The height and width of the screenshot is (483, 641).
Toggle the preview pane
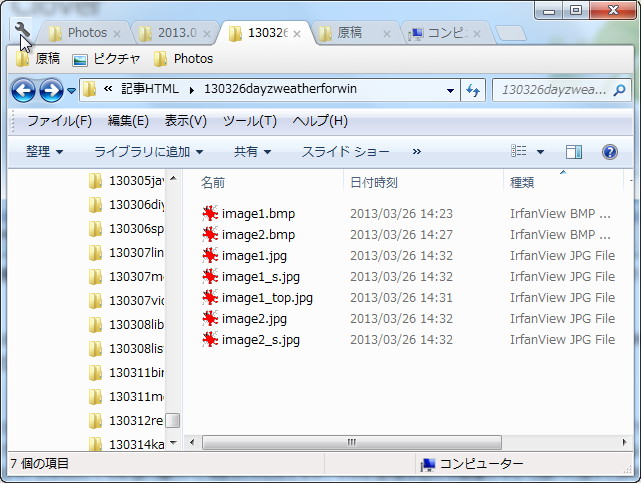click(x=574, y=152)
